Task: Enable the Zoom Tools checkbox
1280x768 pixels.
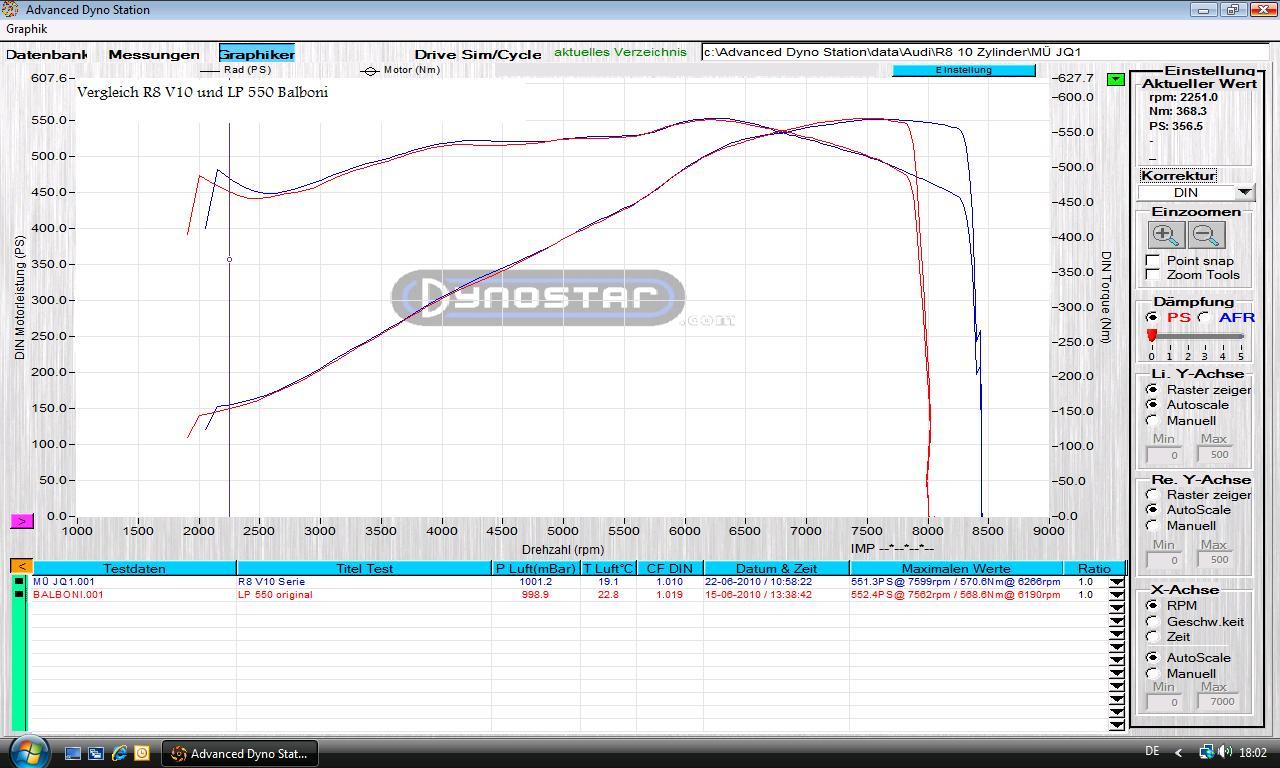Action: coord(1153,275)
